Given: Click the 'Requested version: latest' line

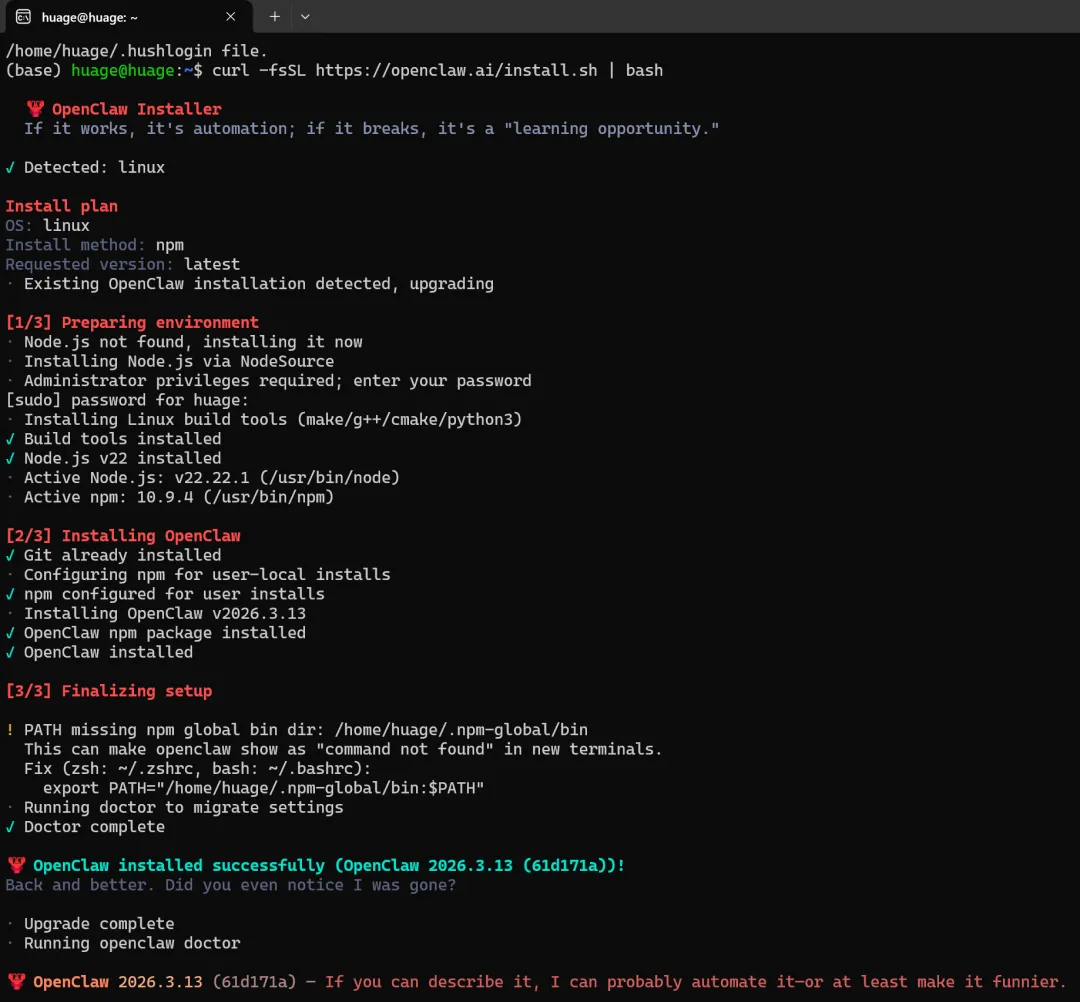Looking at the screenshot, I should [x=123, y=264].
